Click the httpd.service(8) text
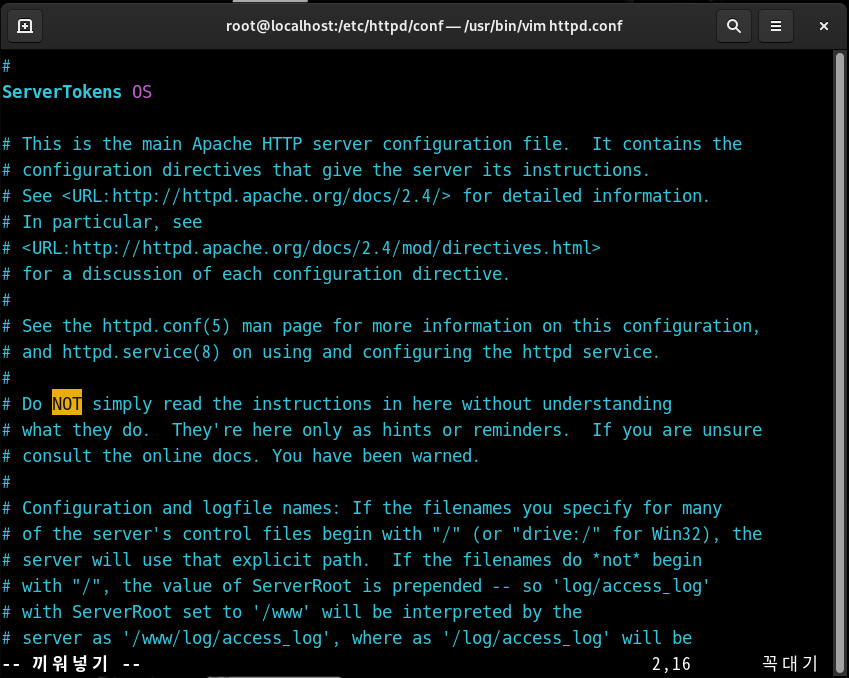Viewport: 849px width, 678px height. 141,352
